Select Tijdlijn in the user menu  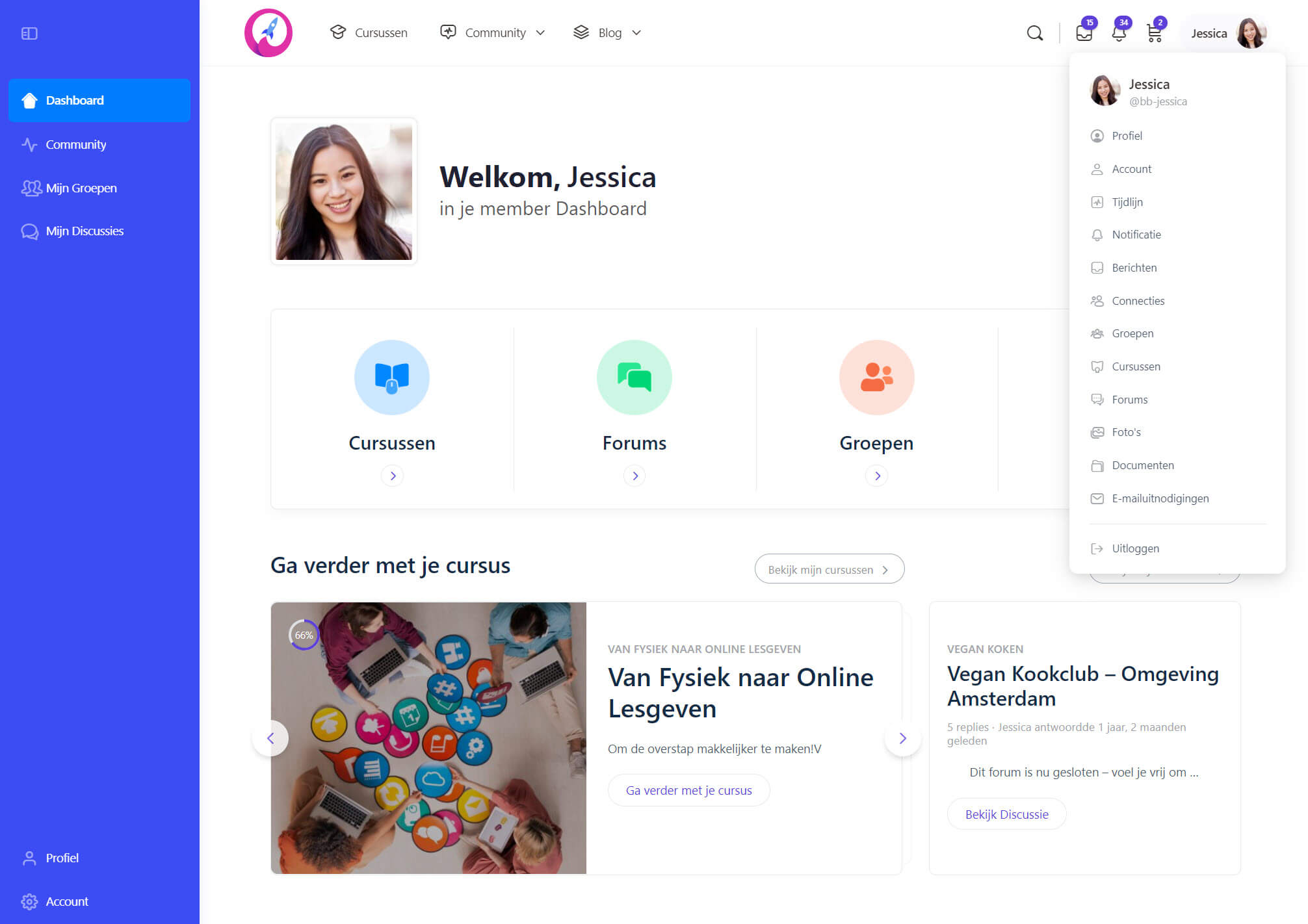(x=1127, y=202)
